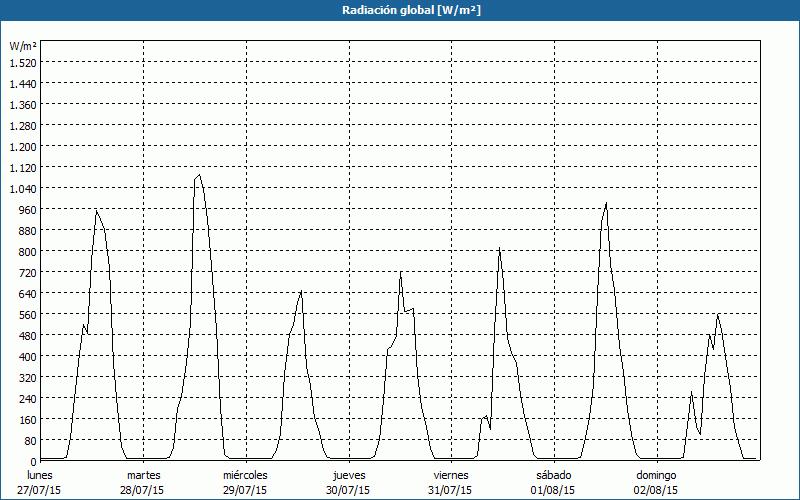Click the 27/07/15 date label
Image resolution: width=800 pixels, height=500 pixels.
(x=40, y=490)
